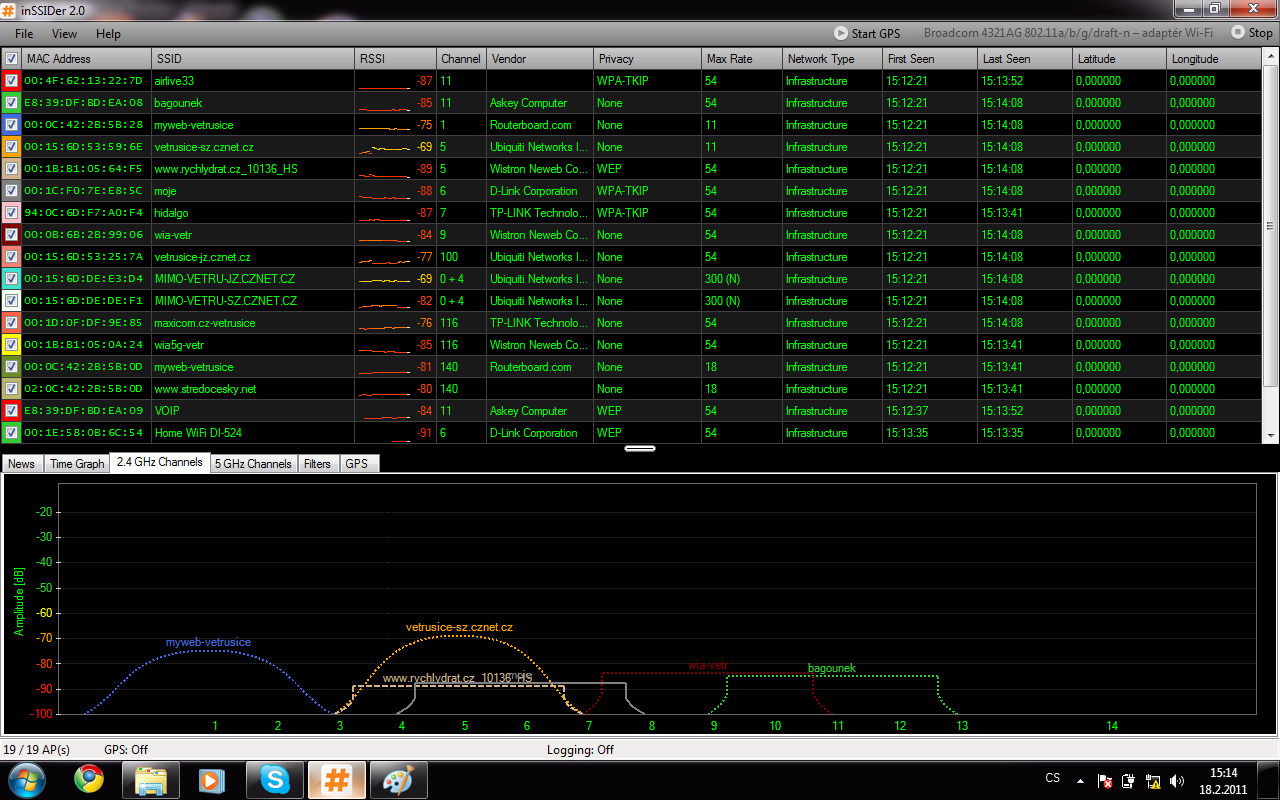
Task: Click the Stop scanning icon
Action: coord(1238,33)
